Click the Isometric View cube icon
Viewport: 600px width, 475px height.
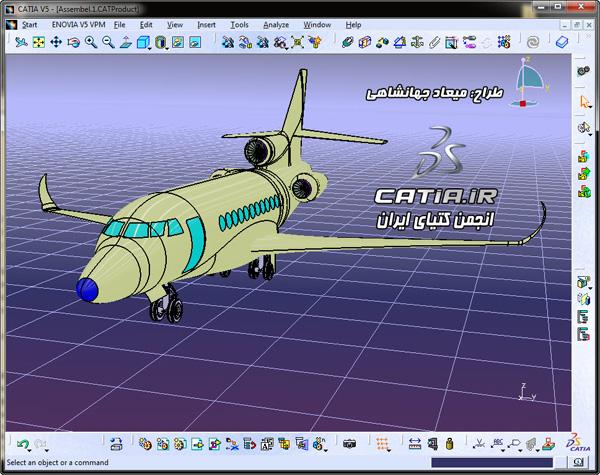pos(143,42)
